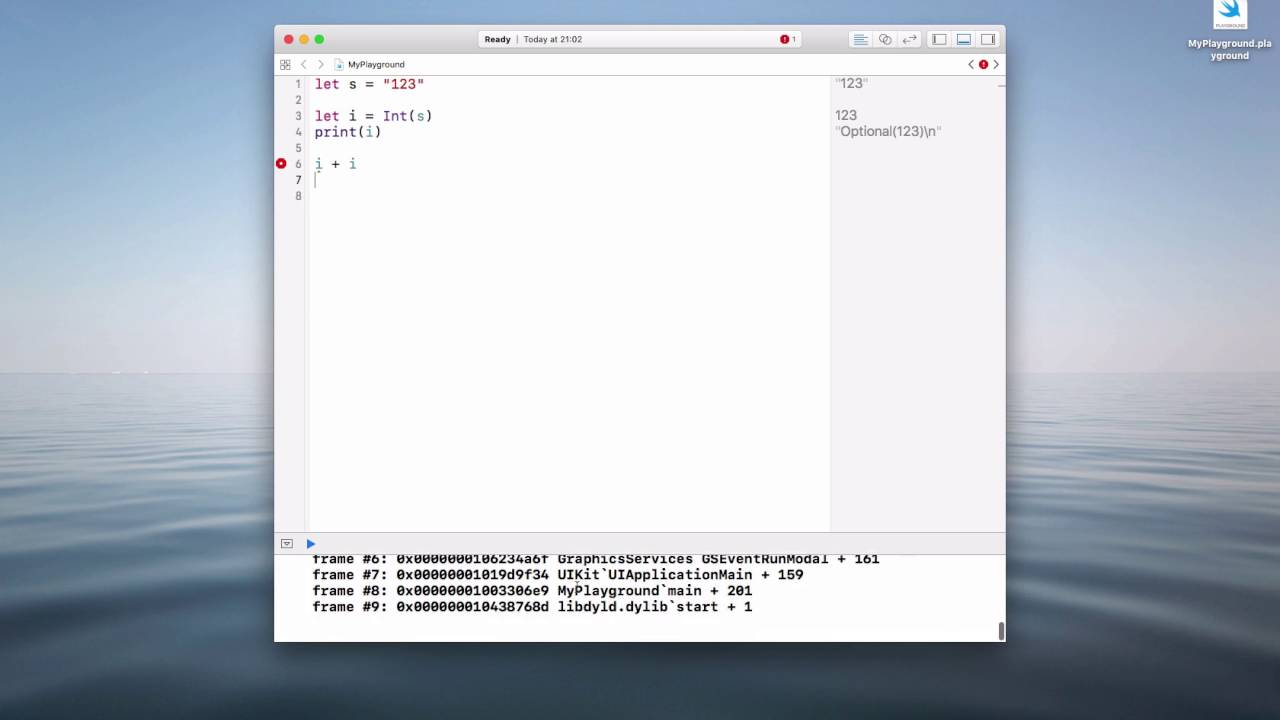
Task: Click frame #9 libdyld.dylib console line
Action: click(532, 607)
